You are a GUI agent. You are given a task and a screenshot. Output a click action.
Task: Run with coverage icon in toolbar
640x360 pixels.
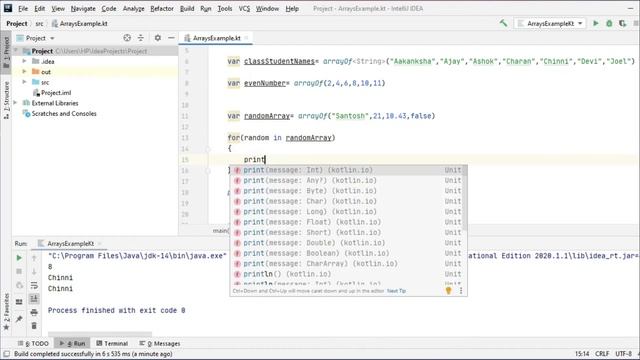[x=622, y=24]
